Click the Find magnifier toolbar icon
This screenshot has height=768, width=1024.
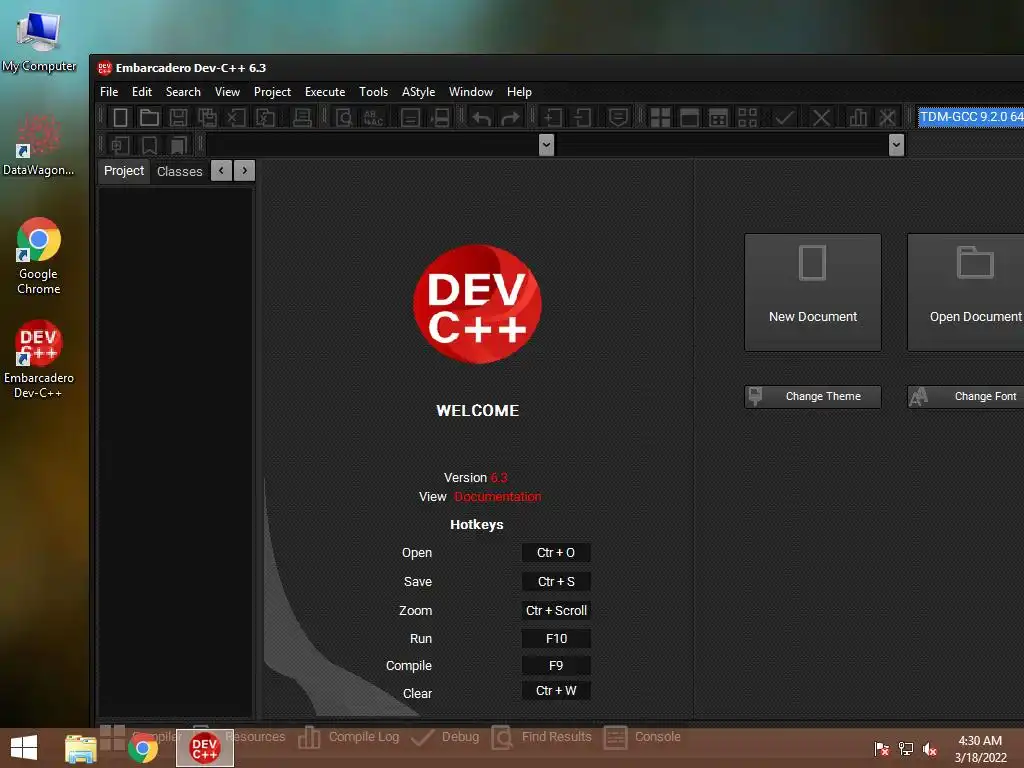(x=344, y=118)
